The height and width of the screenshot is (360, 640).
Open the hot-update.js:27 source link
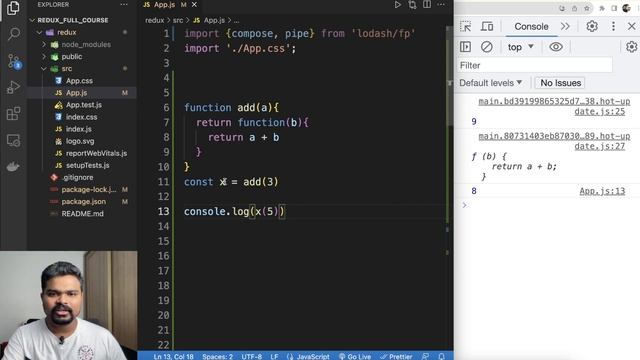point(554,141)
